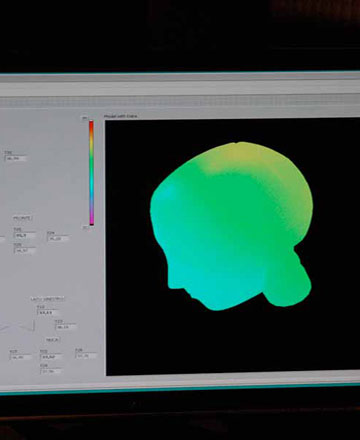Select the lone value field left of the color scale's upper half
360x440 pixels.
[x=16, y=158]
